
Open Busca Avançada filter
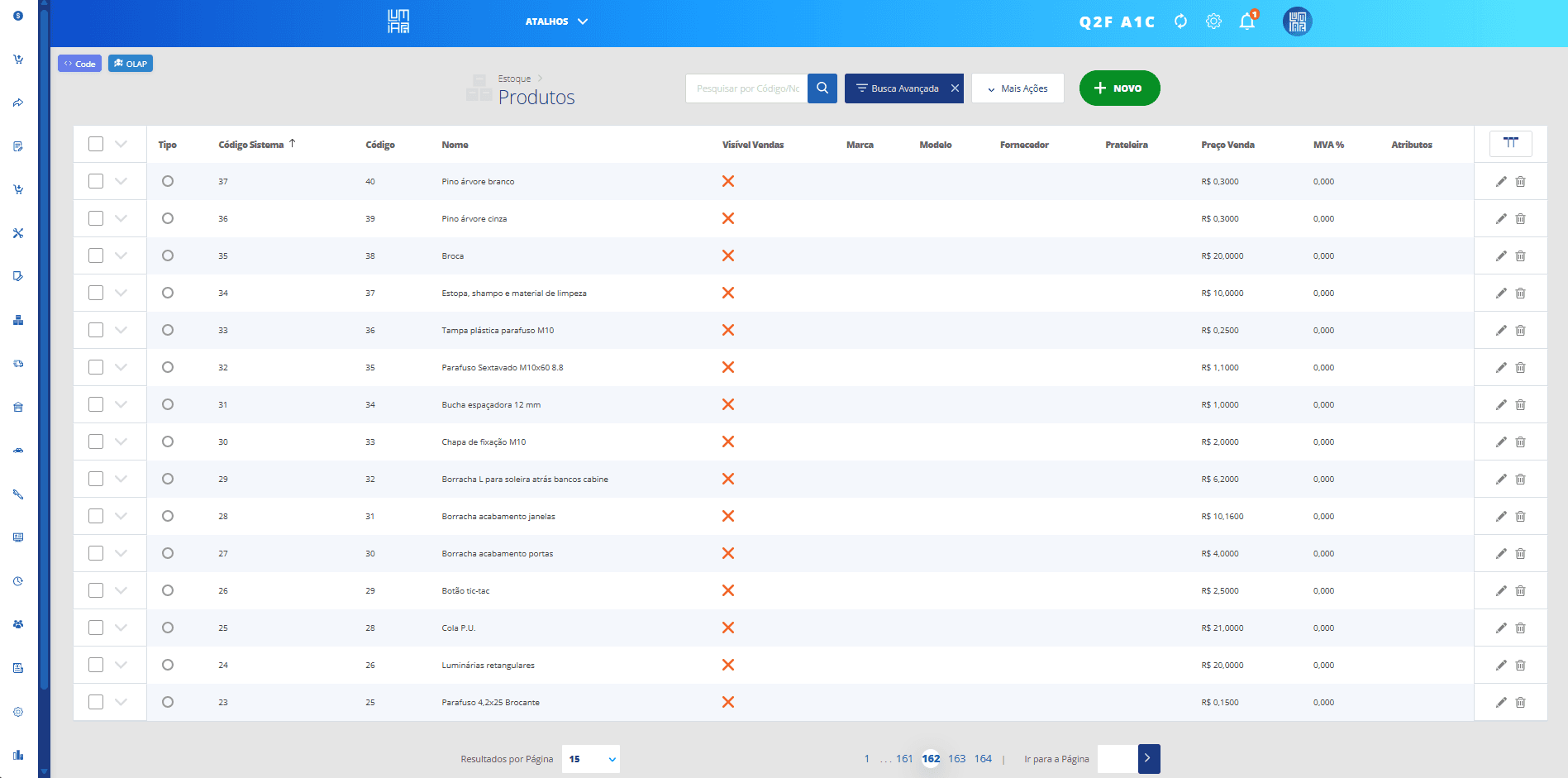tap(897, 88)
